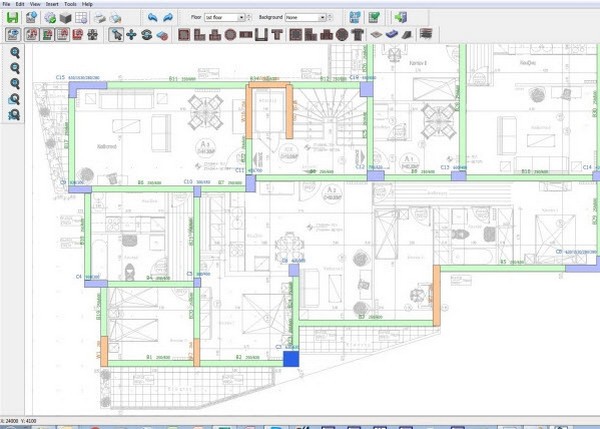Image resolution: width=600 pixels, height=429 pixels.
Task: Select the Eraser tool
Action: (162, 35)
